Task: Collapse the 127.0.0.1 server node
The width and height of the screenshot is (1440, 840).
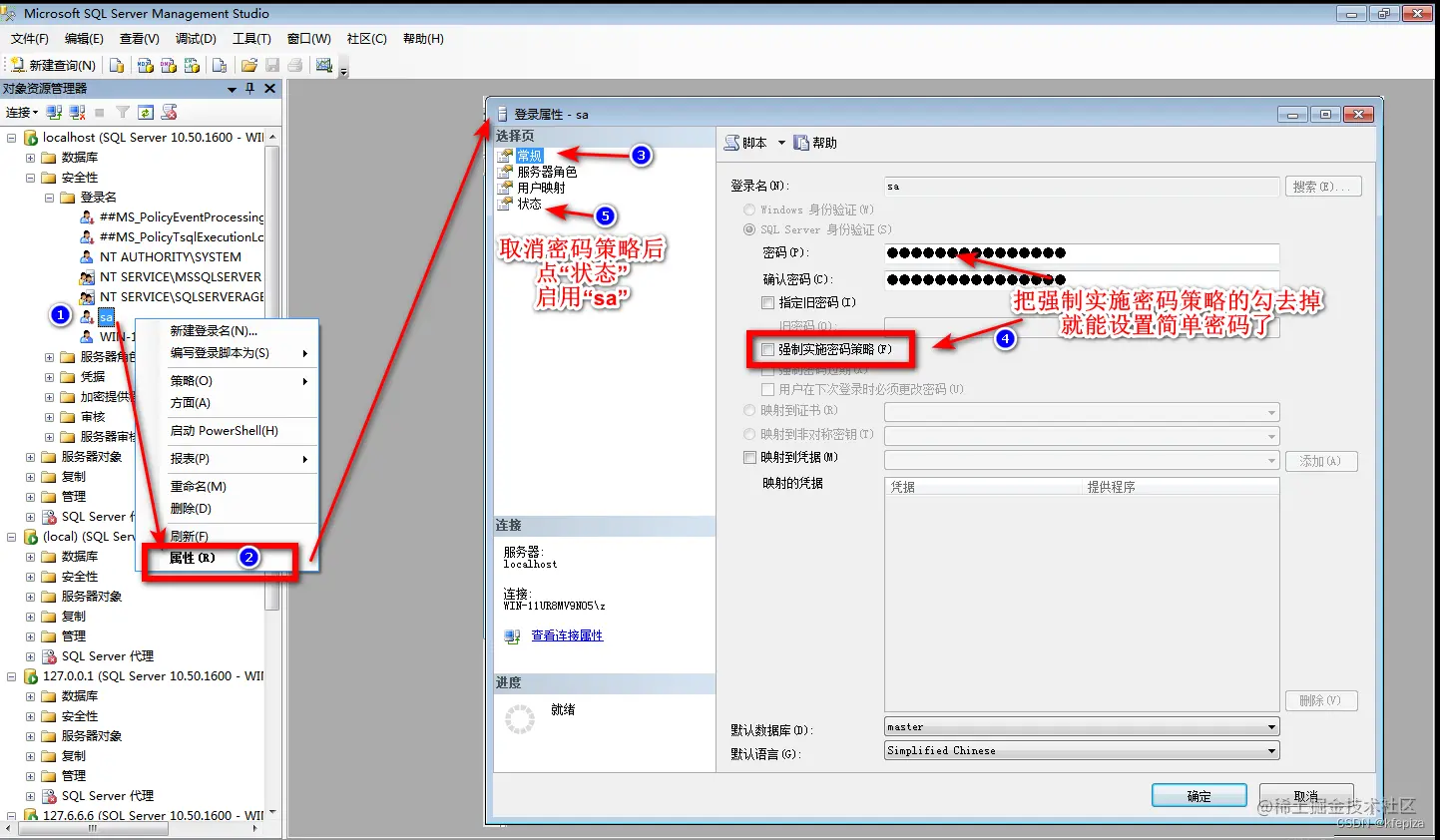Action: coord(11,676)
